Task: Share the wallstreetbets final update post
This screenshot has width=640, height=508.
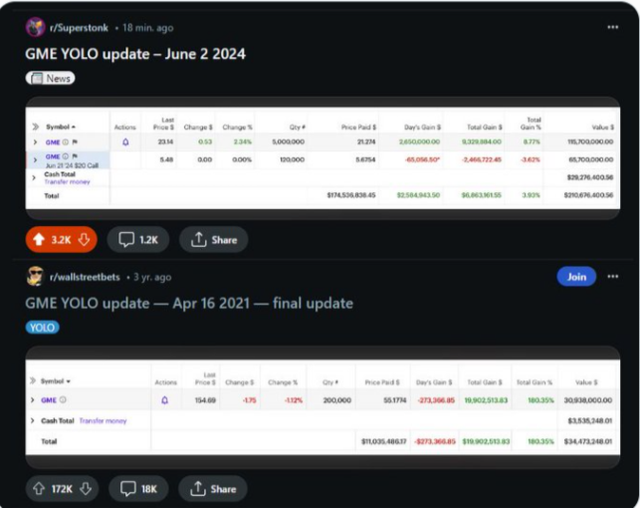Action: click(213, 489)
